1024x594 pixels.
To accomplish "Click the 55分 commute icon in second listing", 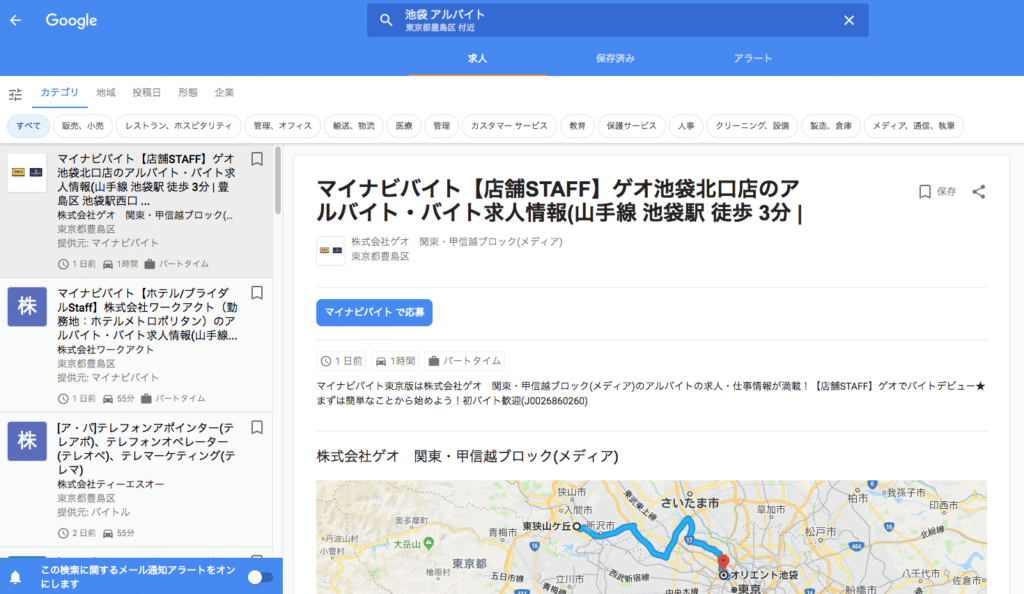I will 108,399.
